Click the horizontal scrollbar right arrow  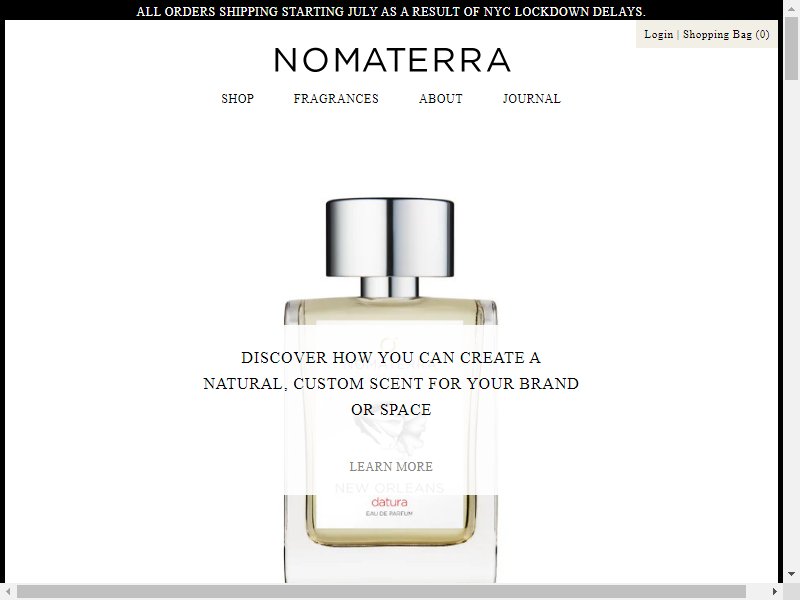coord(774,592)
